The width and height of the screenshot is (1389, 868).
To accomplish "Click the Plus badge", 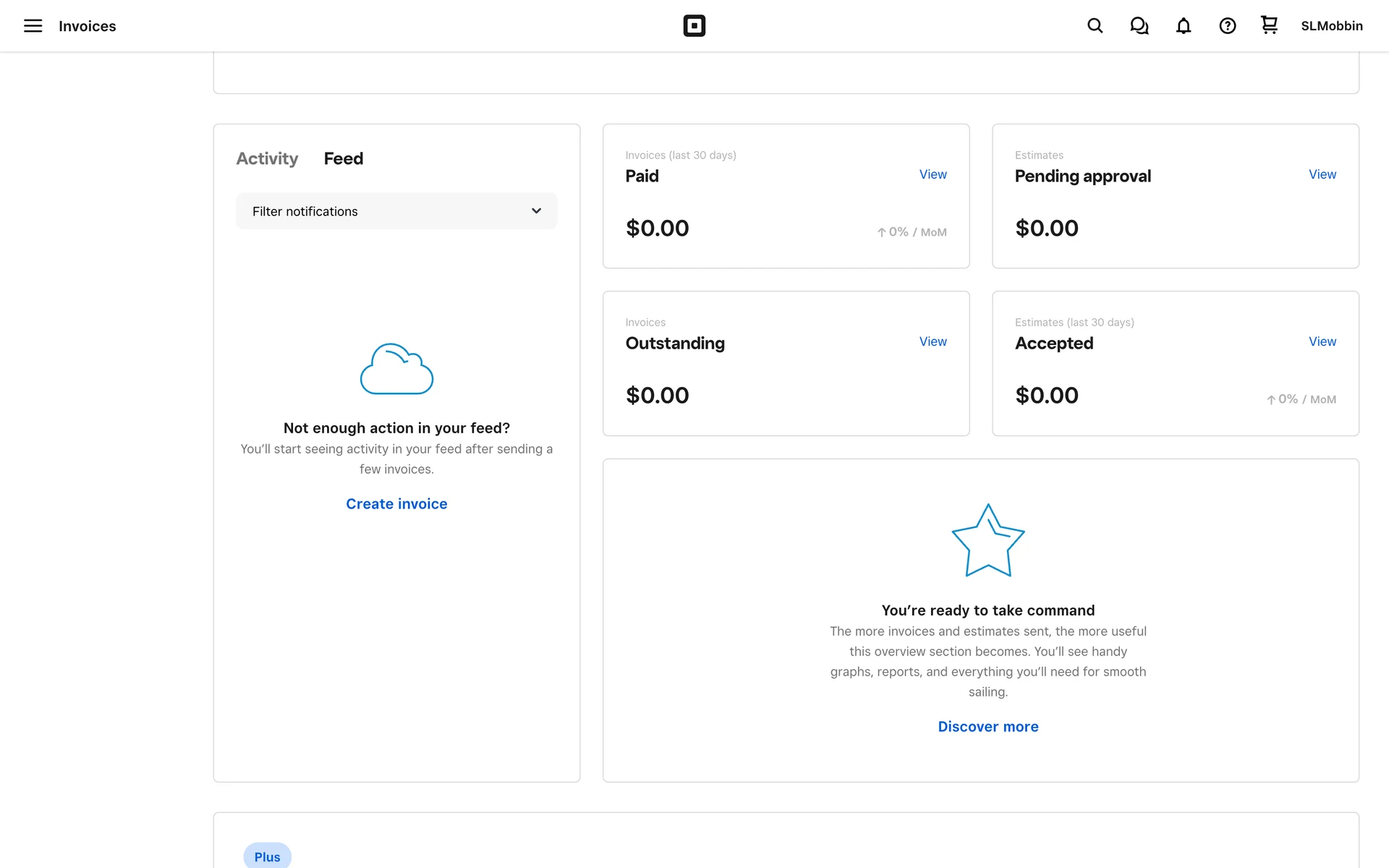I will [267, 856].
